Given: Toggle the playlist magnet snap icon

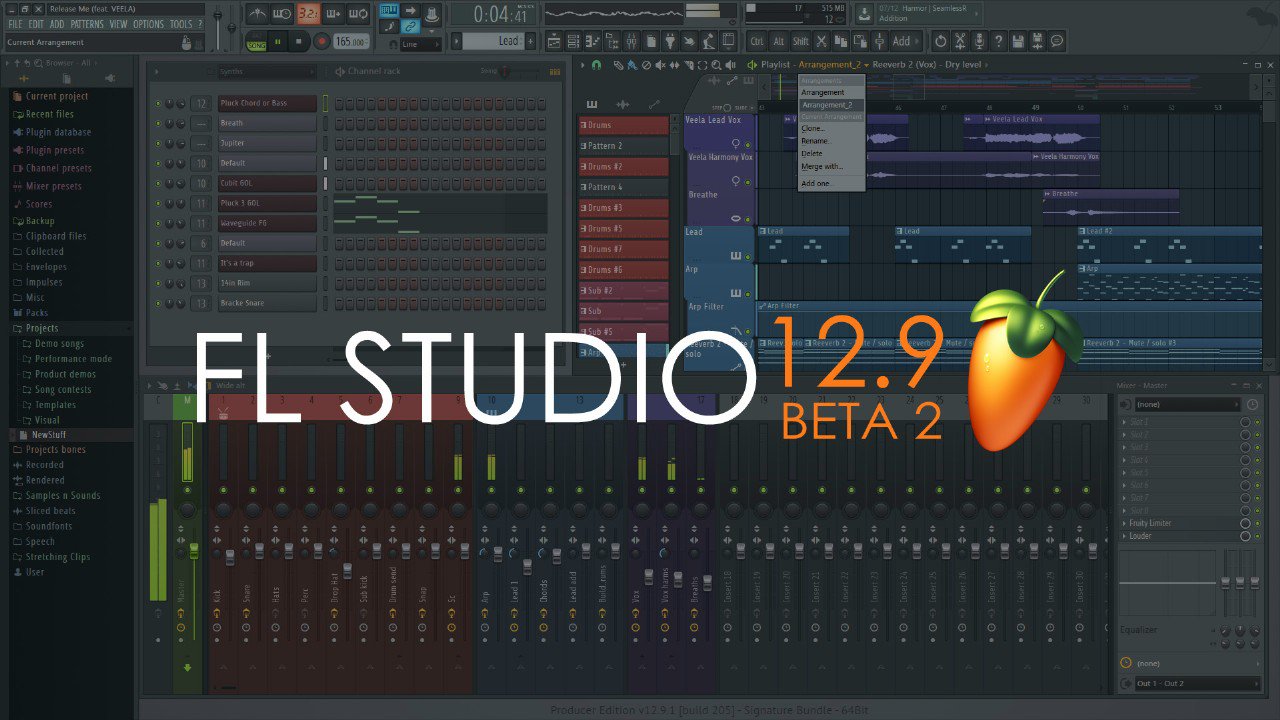Looking at the screenshot, I should [597, 65].
